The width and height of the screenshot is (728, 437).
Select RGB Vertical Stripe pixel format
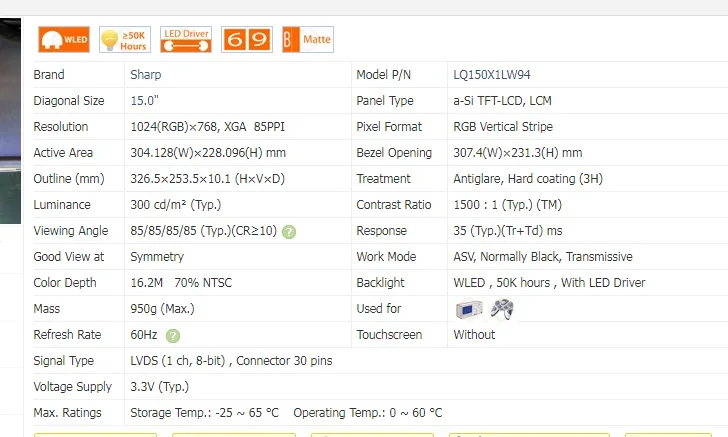(503, 127)
